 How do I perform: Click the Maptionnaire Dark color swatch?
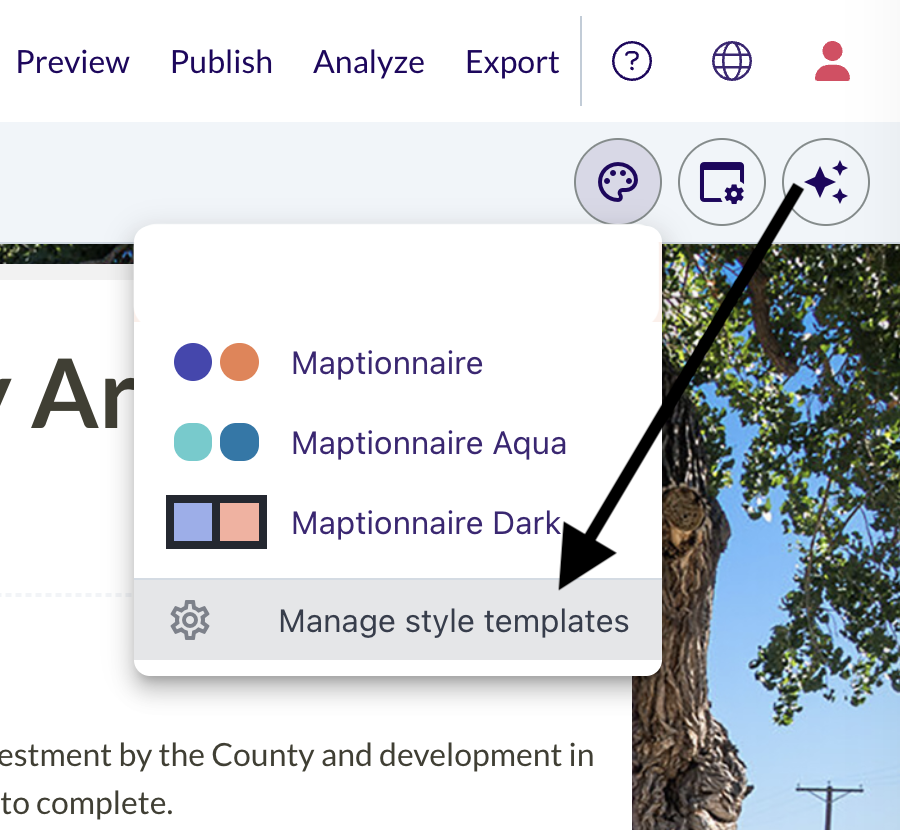pos(216,522)
